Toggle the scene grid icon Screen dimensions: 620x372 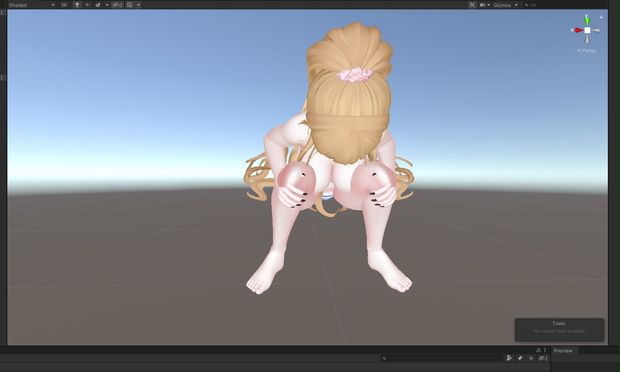tap(130, 5)
